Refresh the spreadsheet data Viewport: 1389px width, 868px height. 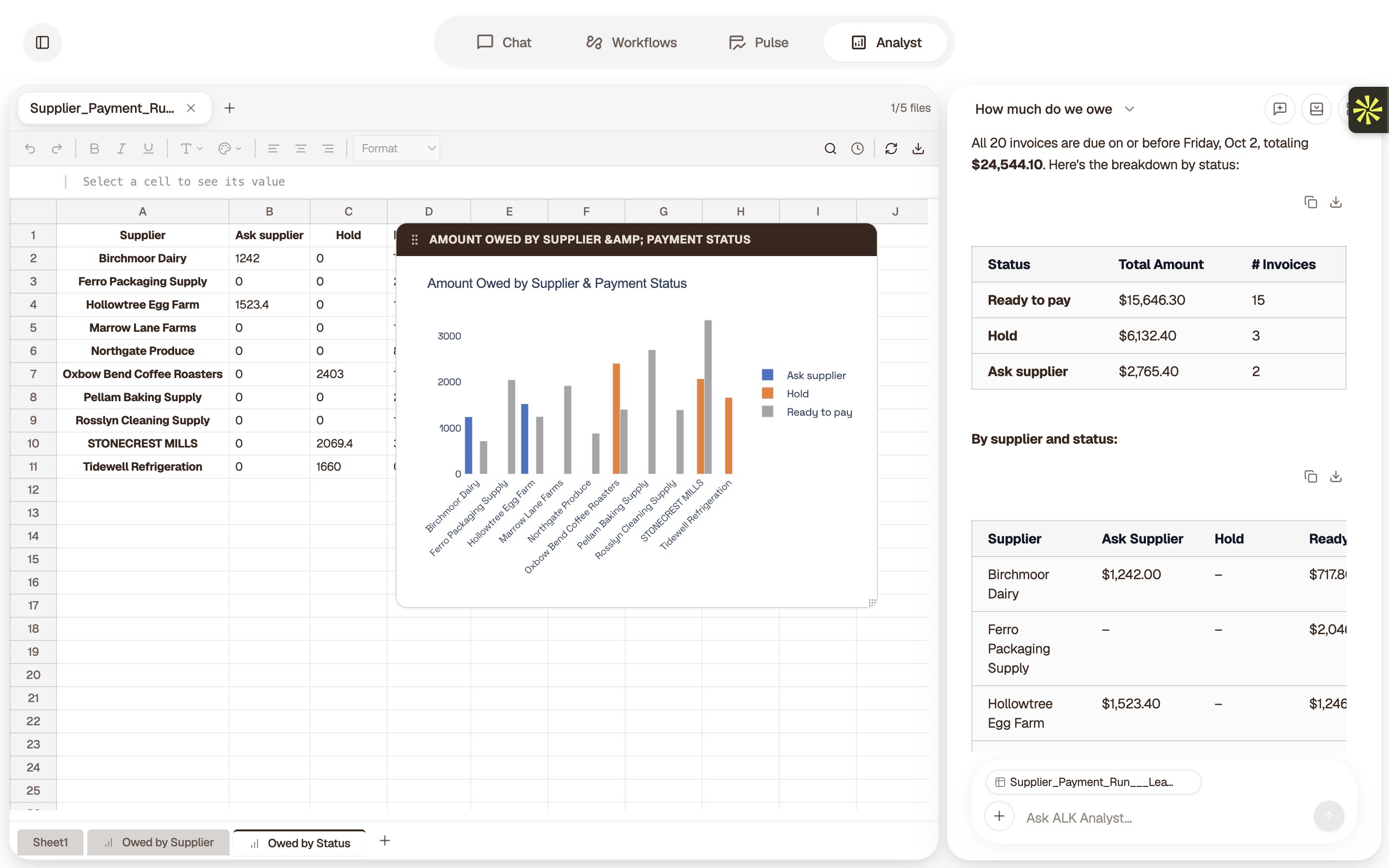[x=891, y=149]
